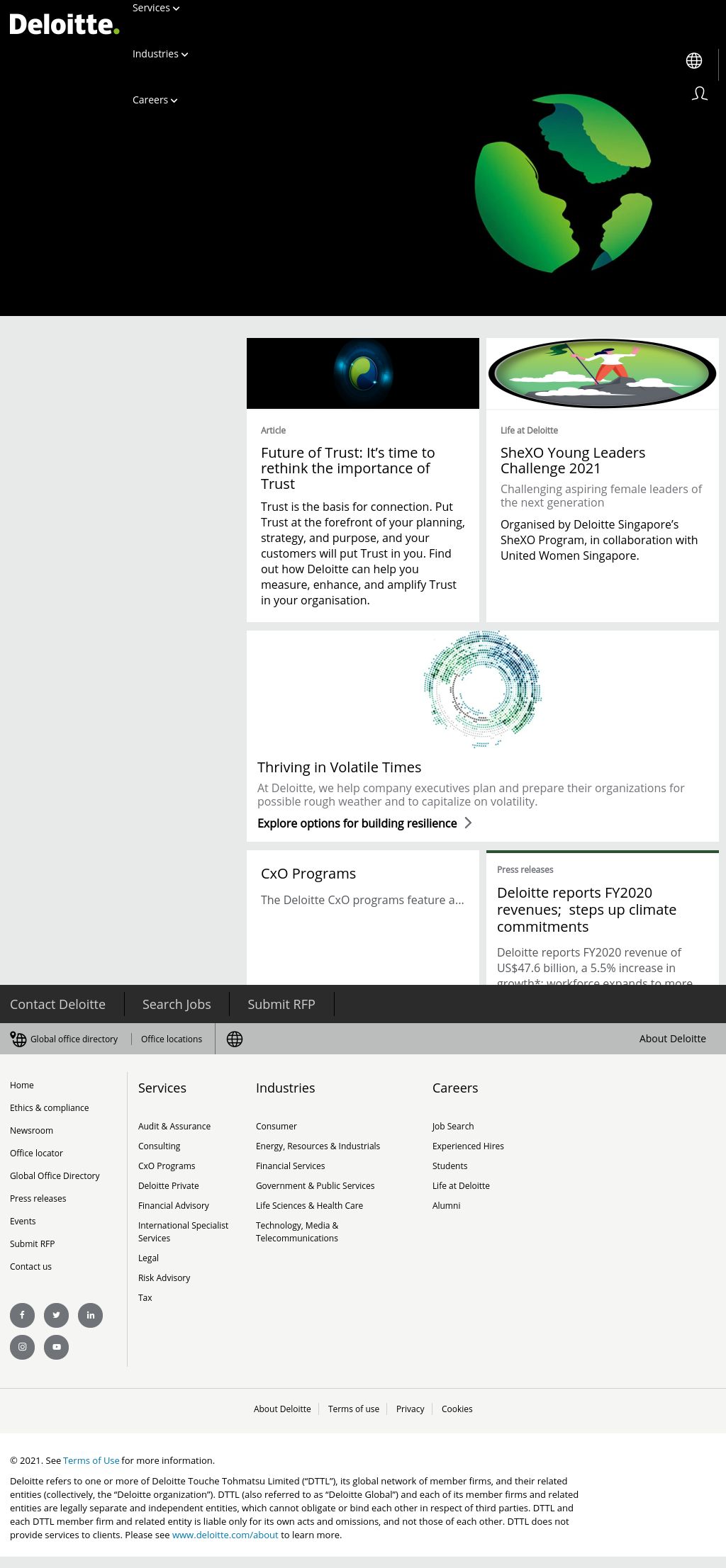Open the Careers dropdown menu
Screen dimensions: 726x1568
tap(155, 100)
